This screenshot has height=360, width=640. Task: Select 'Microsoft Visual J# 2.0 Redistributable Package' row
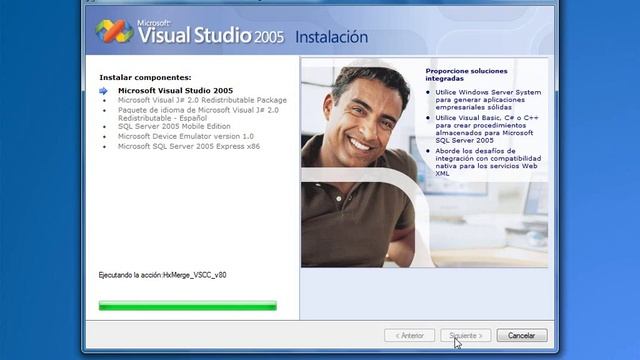(x=202, y=100)
